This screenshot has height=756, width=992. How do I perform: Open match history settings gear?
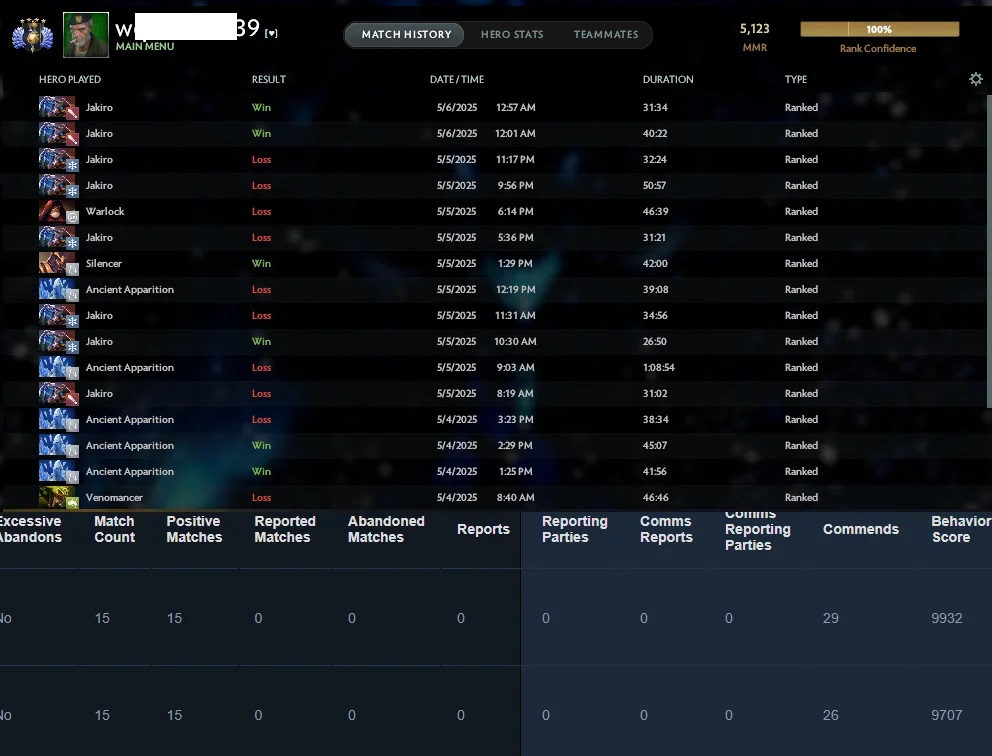click(x=976, y=78)
